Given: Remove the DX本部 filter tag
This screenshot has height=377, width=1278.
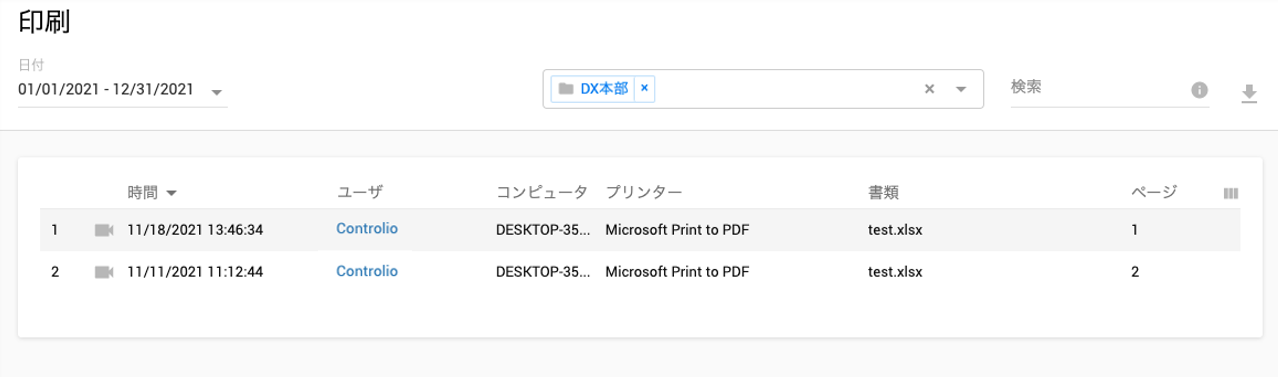Looking at the screenshot, I should coord(644,88).
